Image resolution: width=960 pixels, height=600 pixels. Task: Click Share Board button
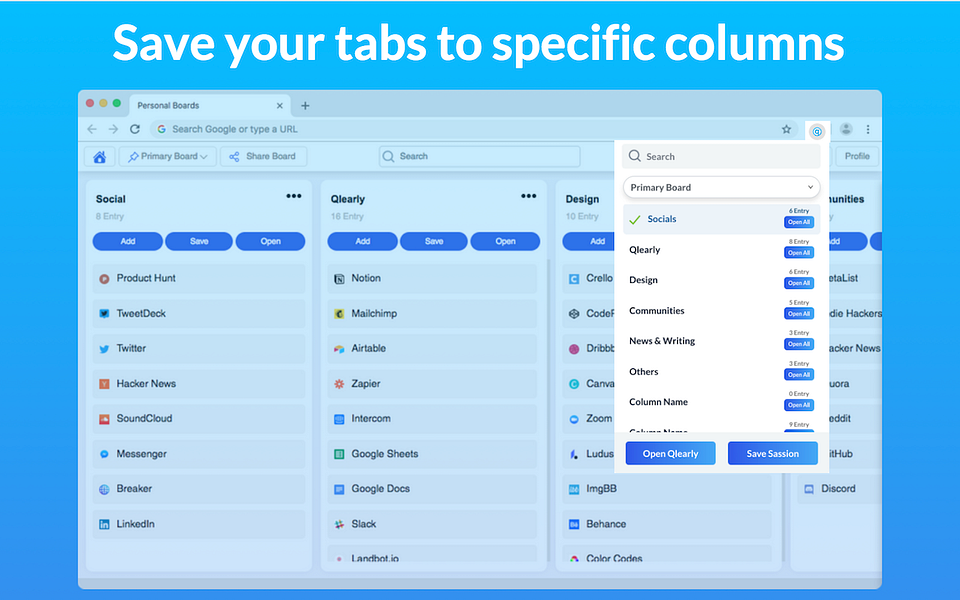click(x=263, y=157)
